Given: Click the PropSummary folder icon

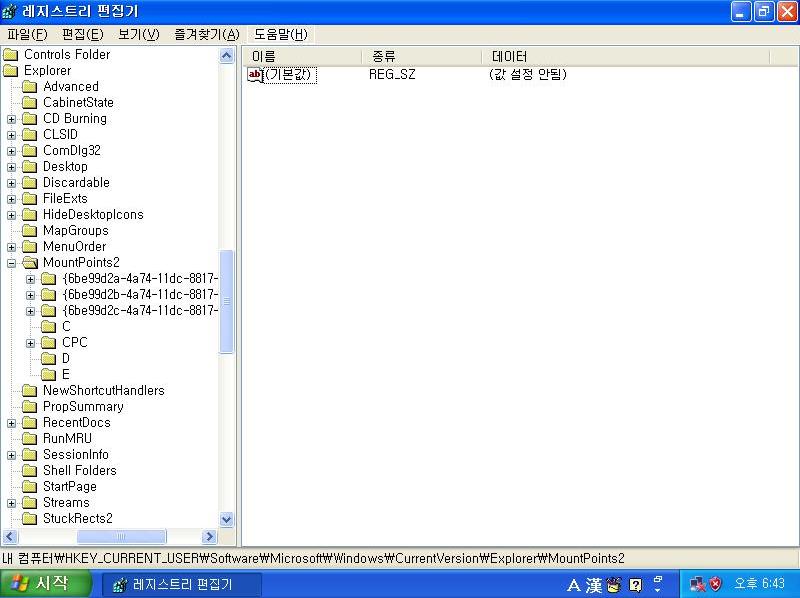Looking at the screenshot, I should click(x=30, y=407).
